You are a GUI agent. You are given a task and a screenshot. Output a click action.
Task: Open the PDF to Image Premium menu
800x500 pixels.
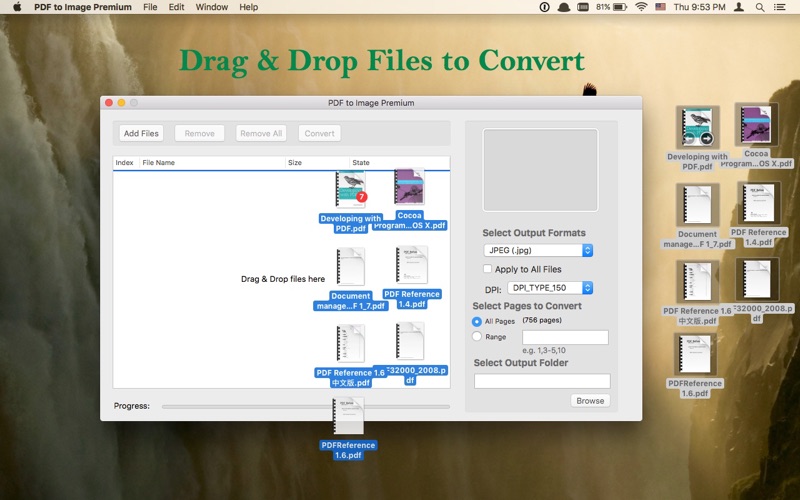click(x=83, y=7)
